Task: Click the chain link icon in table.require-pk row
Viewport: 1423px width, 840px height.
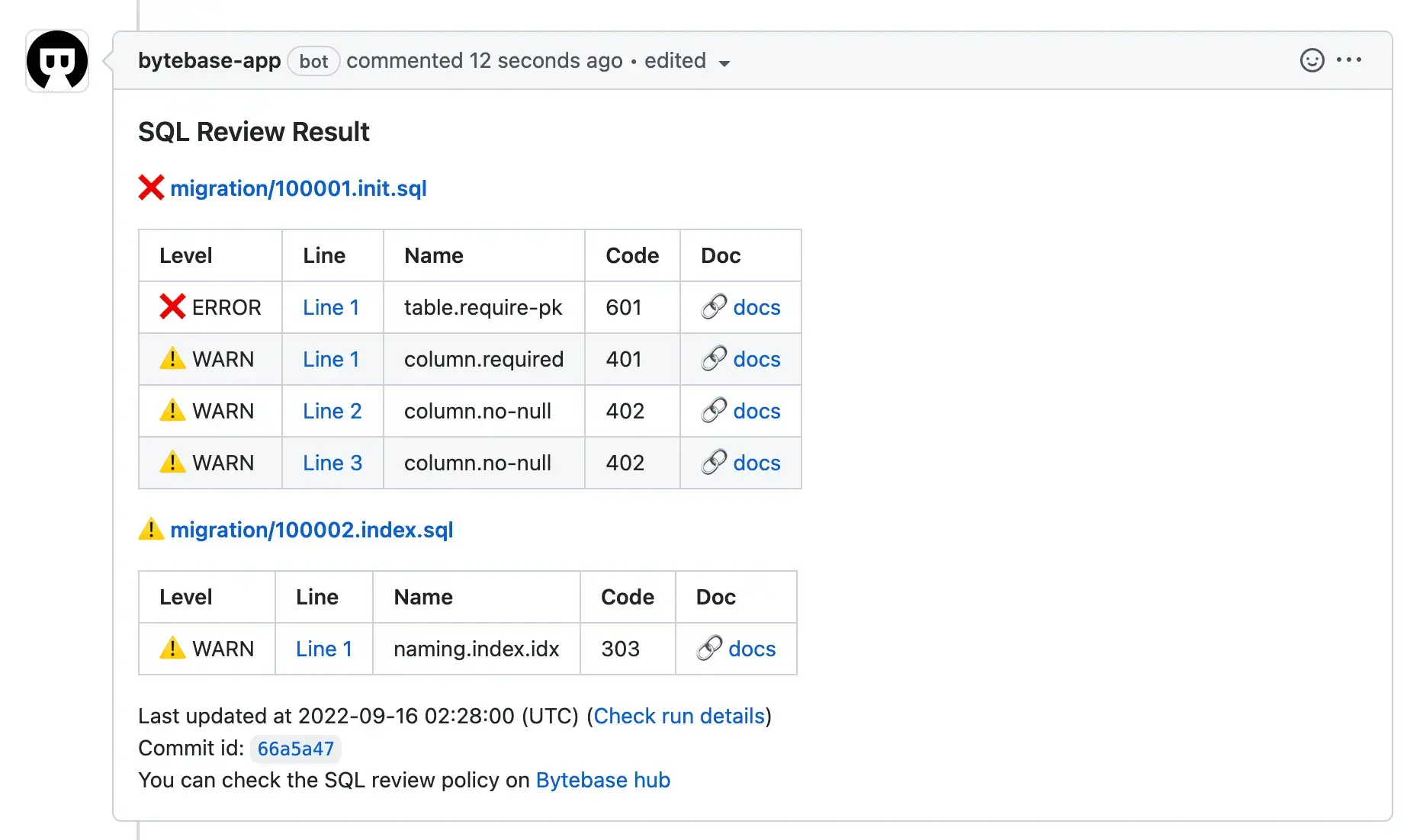Action: coord(714,307)
